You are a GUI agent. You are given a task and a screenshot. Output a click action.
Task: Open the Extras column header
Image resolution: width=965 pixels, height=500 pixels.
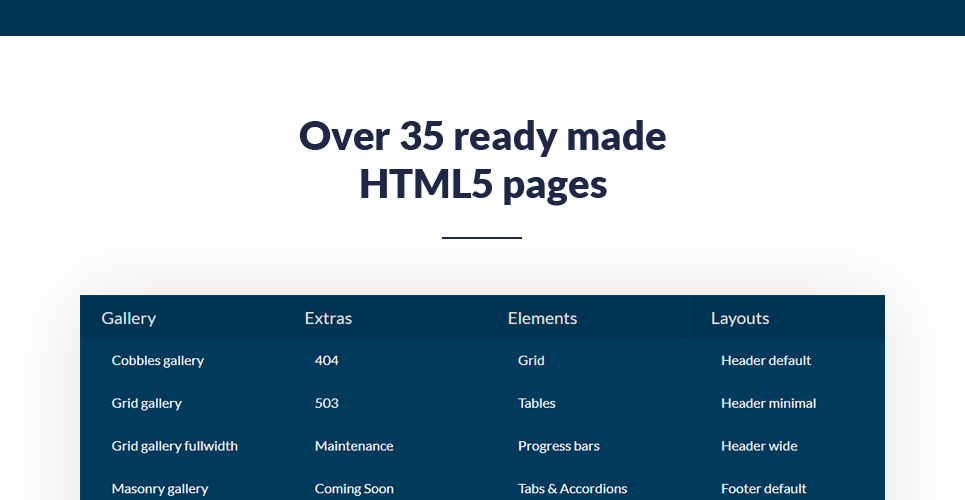point(328,318)
